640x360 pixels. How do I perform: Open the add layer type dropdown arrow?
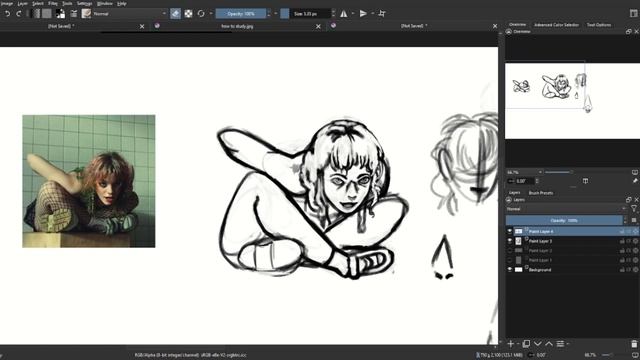pyautogui.click(x=518, y=344)
